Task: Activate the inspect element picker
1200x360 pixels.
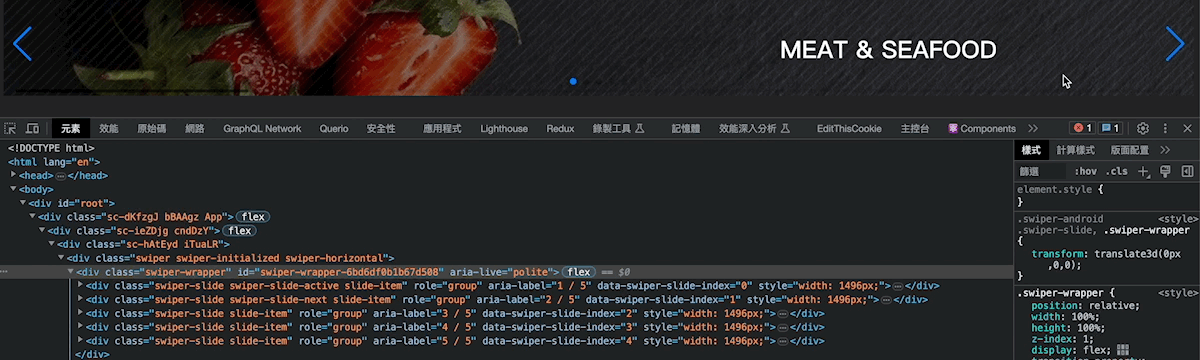Action: coord(11,129)
